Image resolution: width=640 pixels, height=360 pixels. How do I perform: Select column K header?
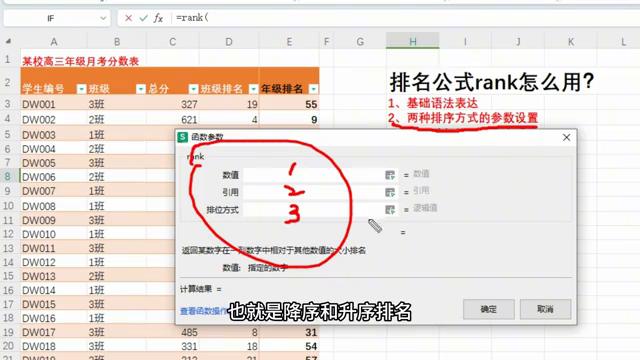point(570,42)
